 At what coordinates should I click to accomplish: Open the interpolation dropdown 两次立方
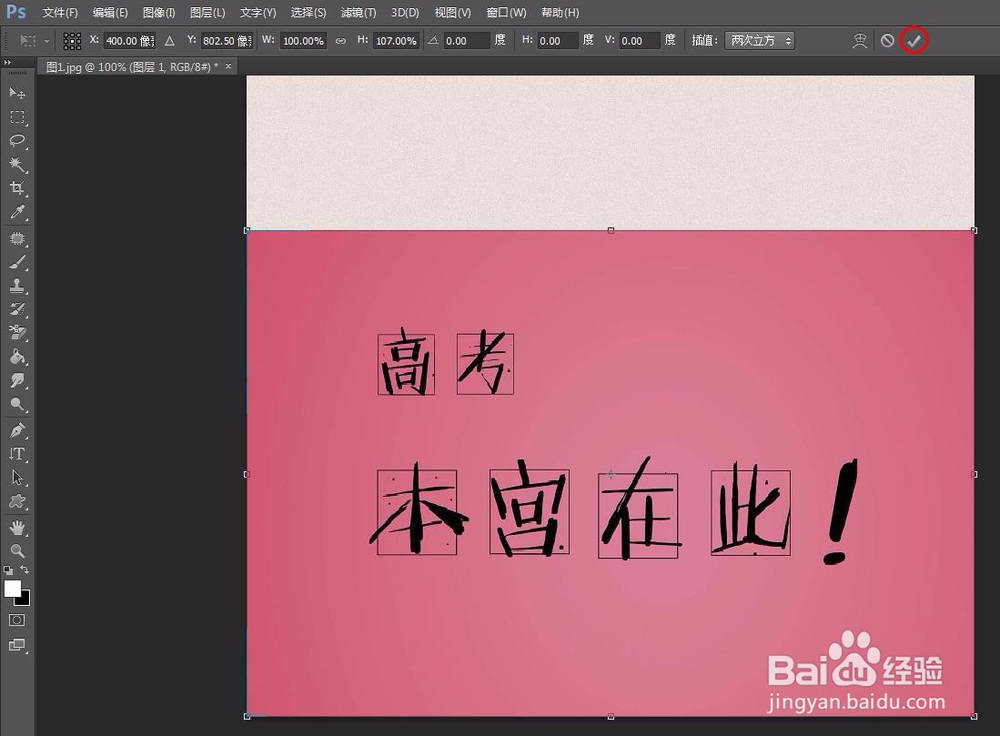click(x=760, y=41)
